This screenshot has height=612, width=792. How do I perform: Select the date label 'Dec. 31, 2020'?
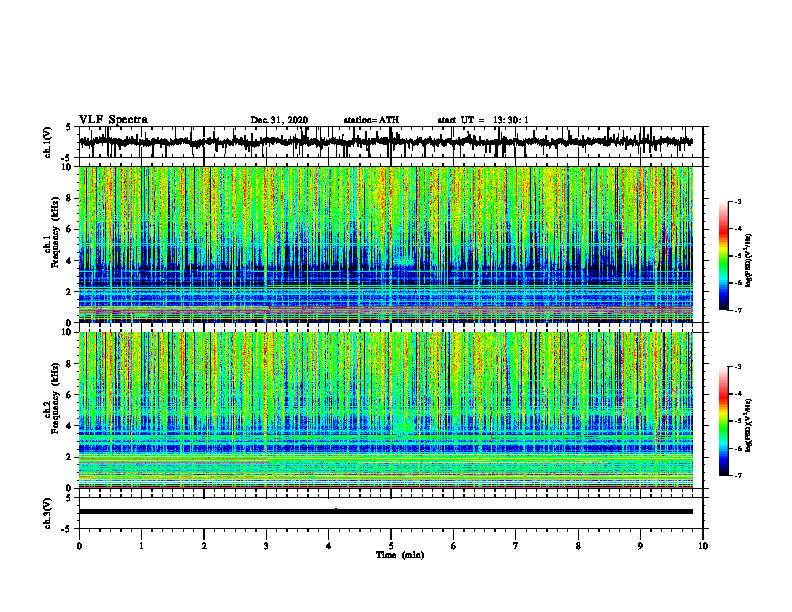(279, 120)
